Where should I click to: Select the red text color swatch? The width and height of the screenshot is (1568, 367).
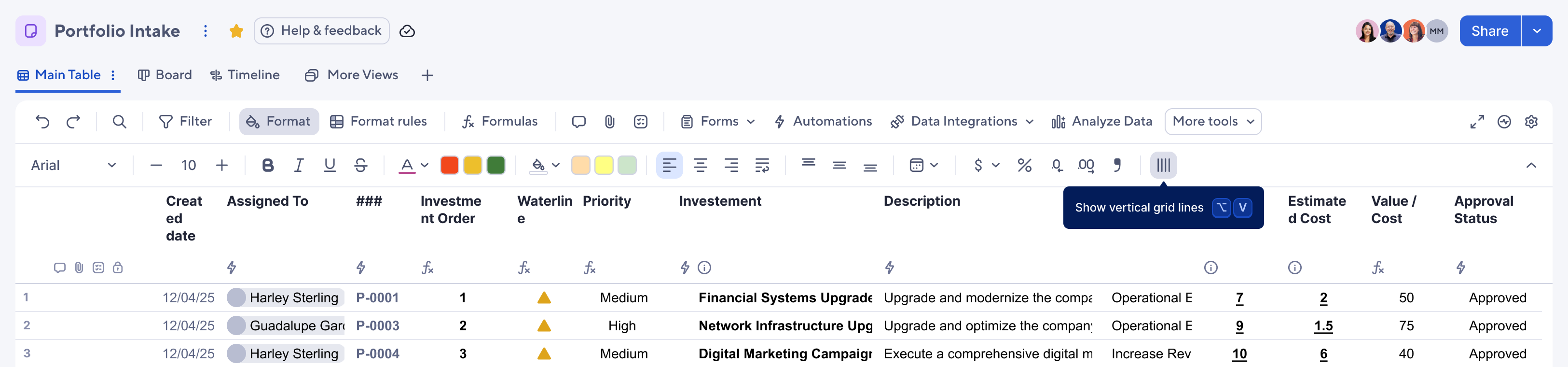[x=449, y=165]
